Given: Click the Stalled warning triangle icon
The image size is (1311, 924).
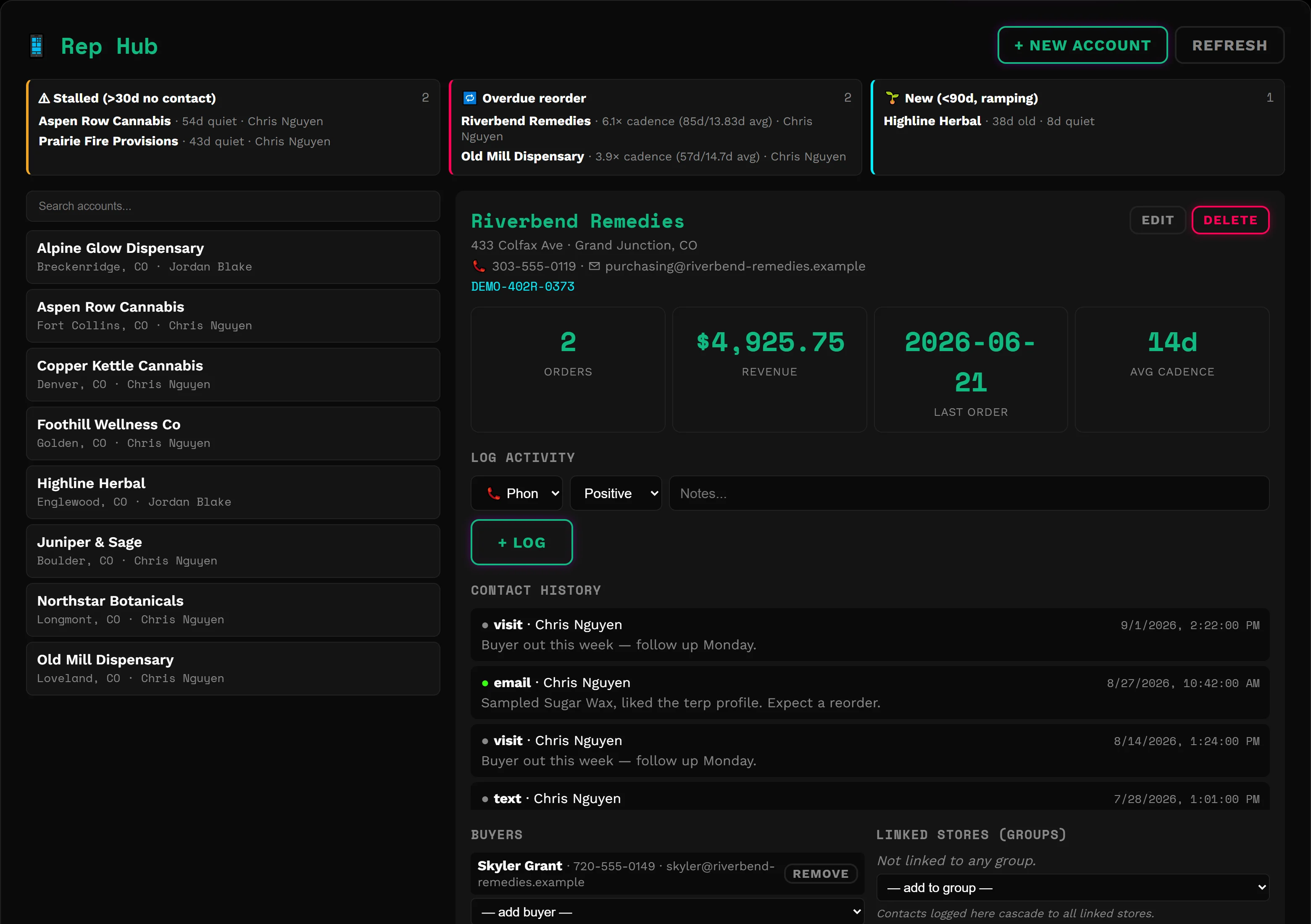Looking at the screenshot, I should [x=44, y=98].
